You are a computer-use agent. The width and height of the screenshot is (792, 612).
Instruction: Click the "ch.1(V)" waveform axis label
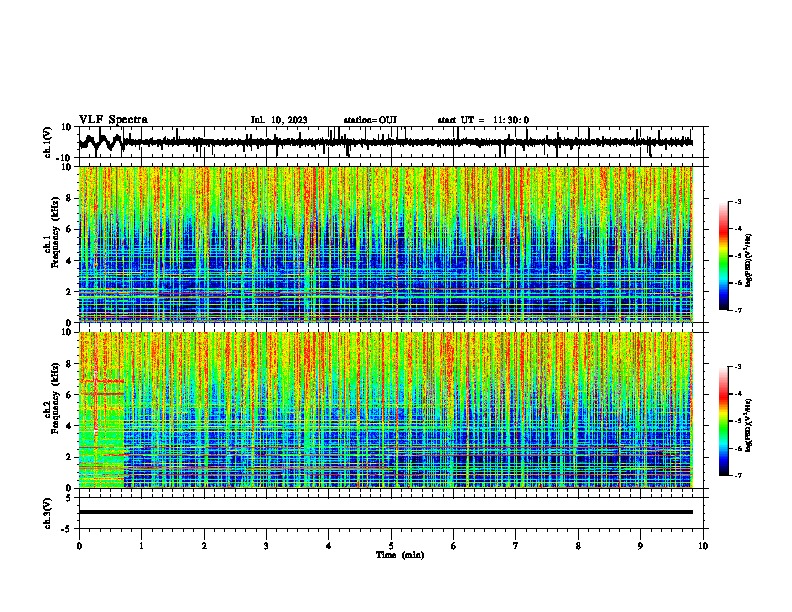point(48,142)
